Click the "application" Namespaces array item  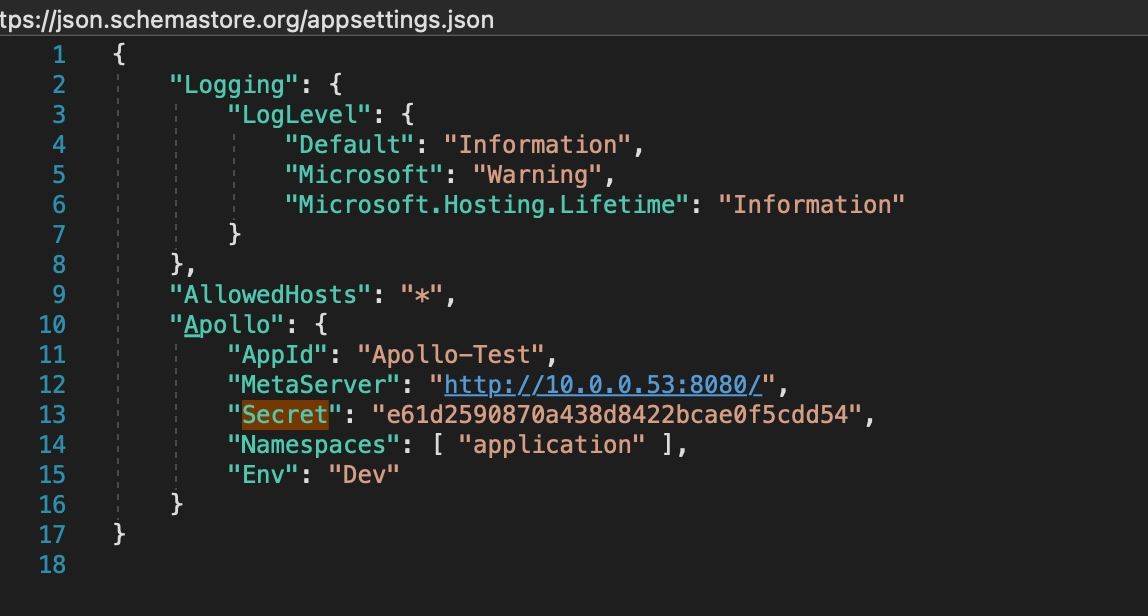[x=552, y=445]
